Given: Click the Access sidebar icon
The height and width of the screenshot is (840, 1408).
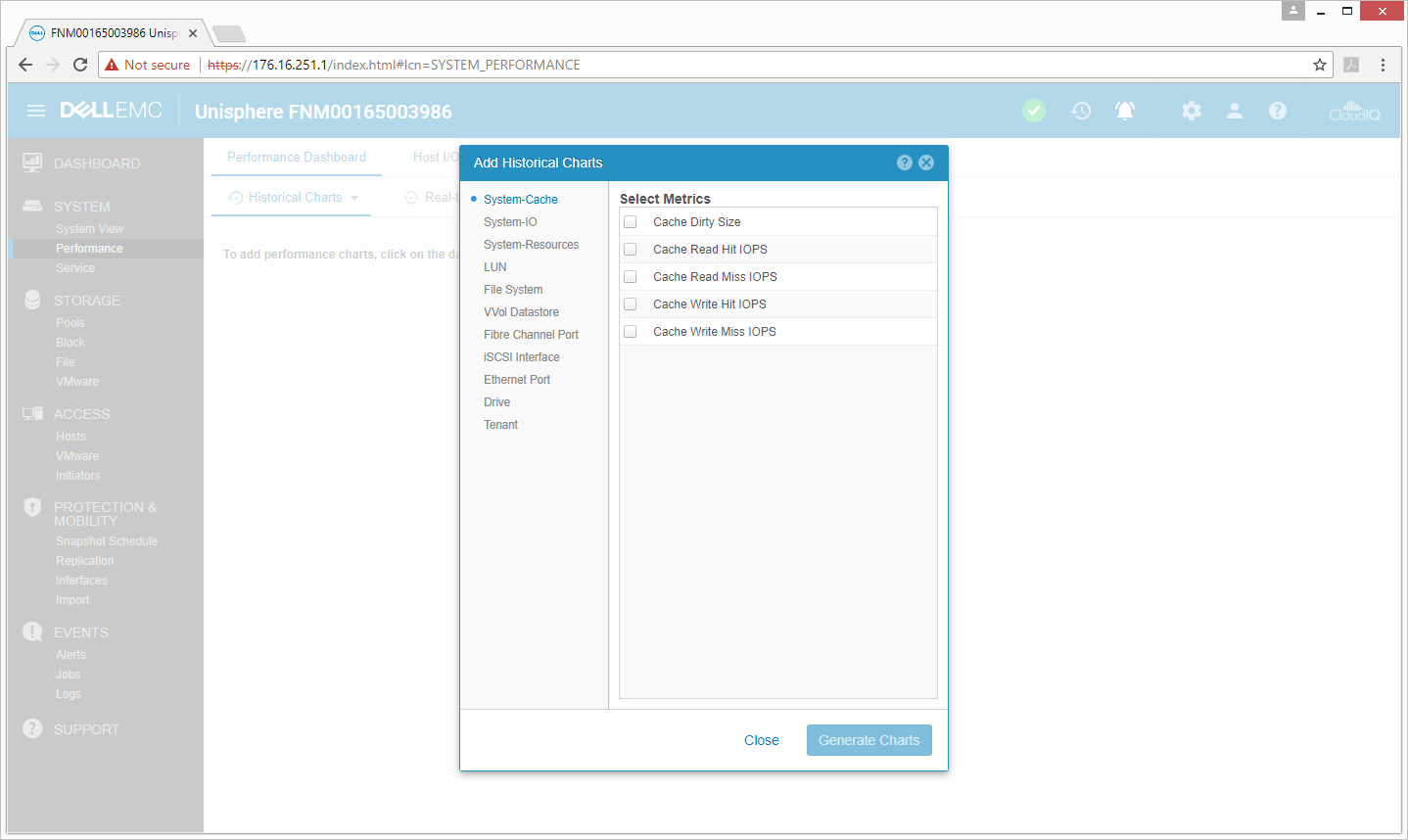Looking at the screenshot, I should pyautogui.click(x=32, y=413).
